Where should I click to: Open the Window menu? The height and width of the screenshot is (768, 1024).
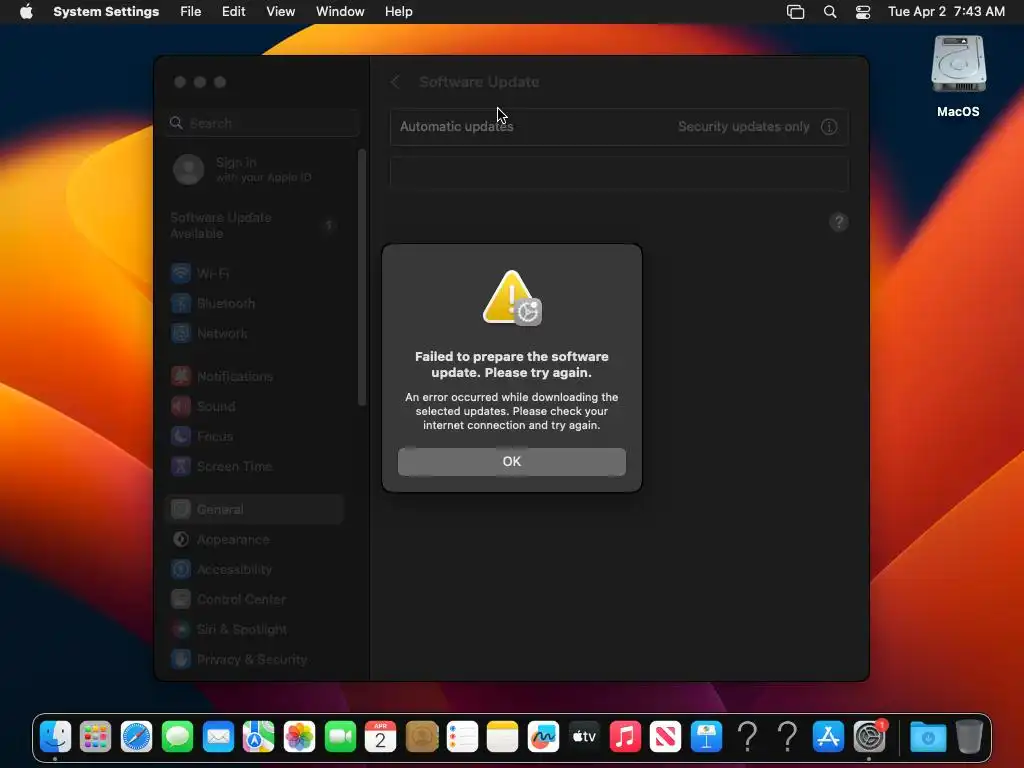(x=340, y=12)
